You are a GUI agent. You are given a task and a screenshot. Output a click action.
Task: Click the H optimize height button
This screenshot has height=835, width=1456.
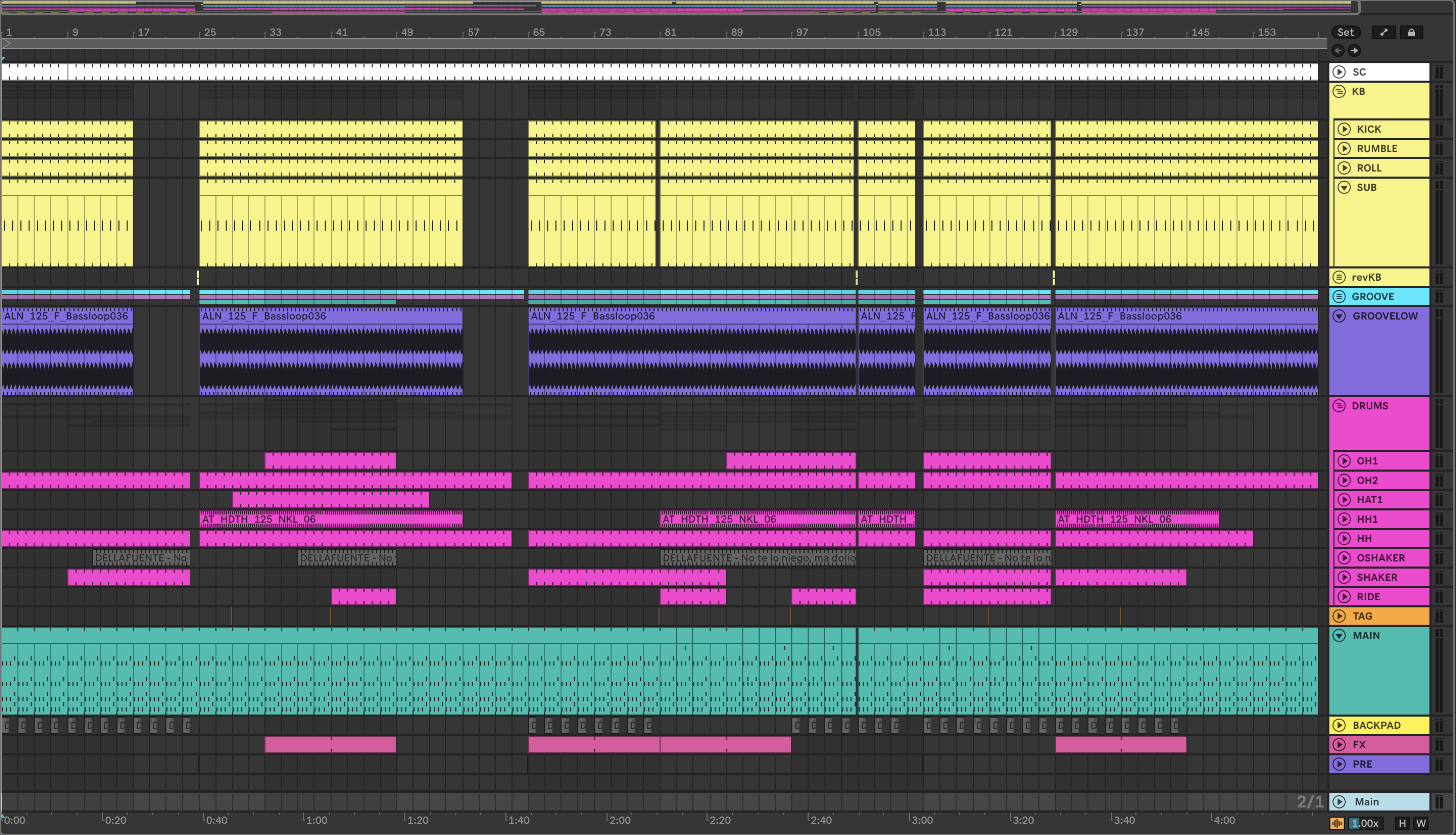1402,823
